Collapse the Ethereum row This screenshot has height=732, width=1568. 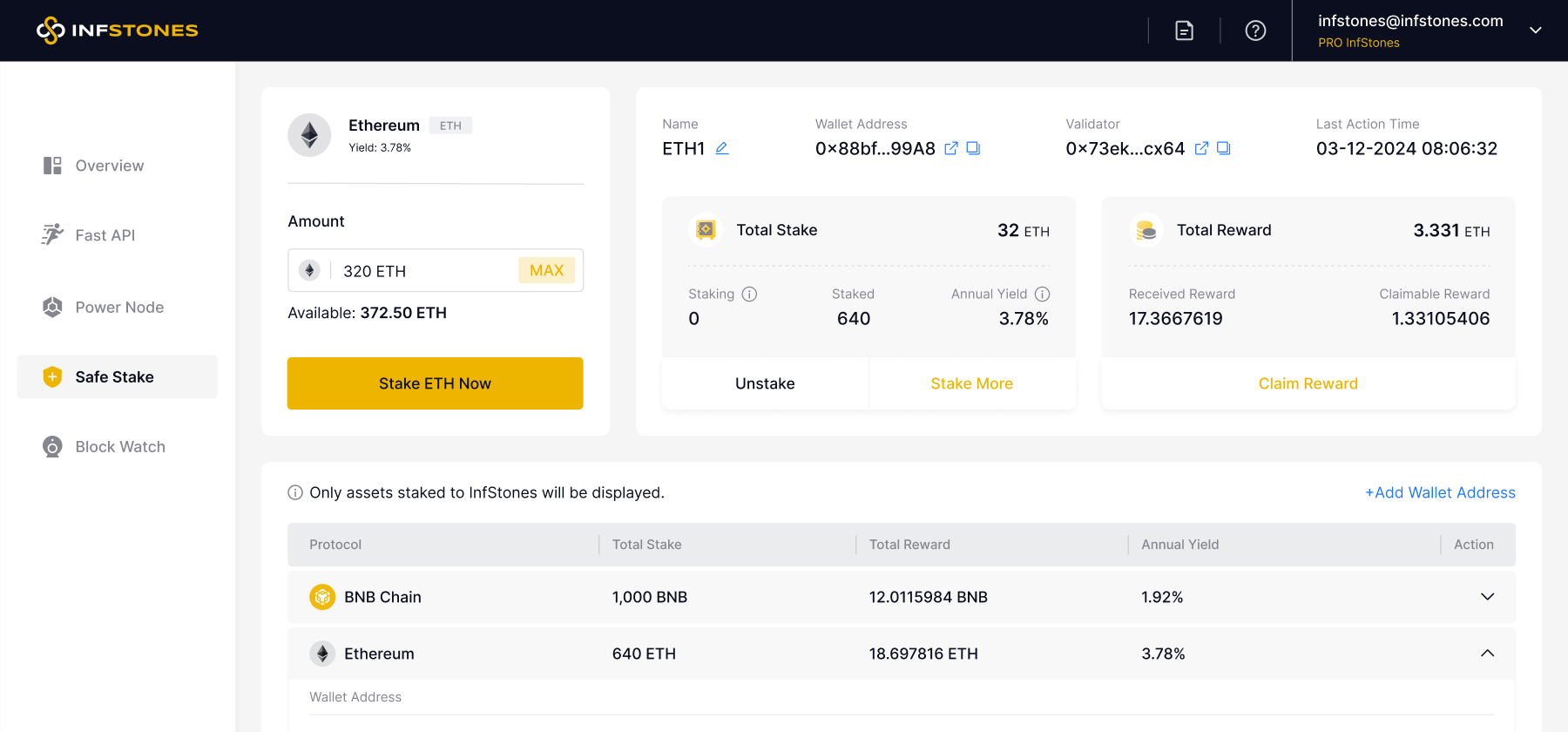[1487, 654]
